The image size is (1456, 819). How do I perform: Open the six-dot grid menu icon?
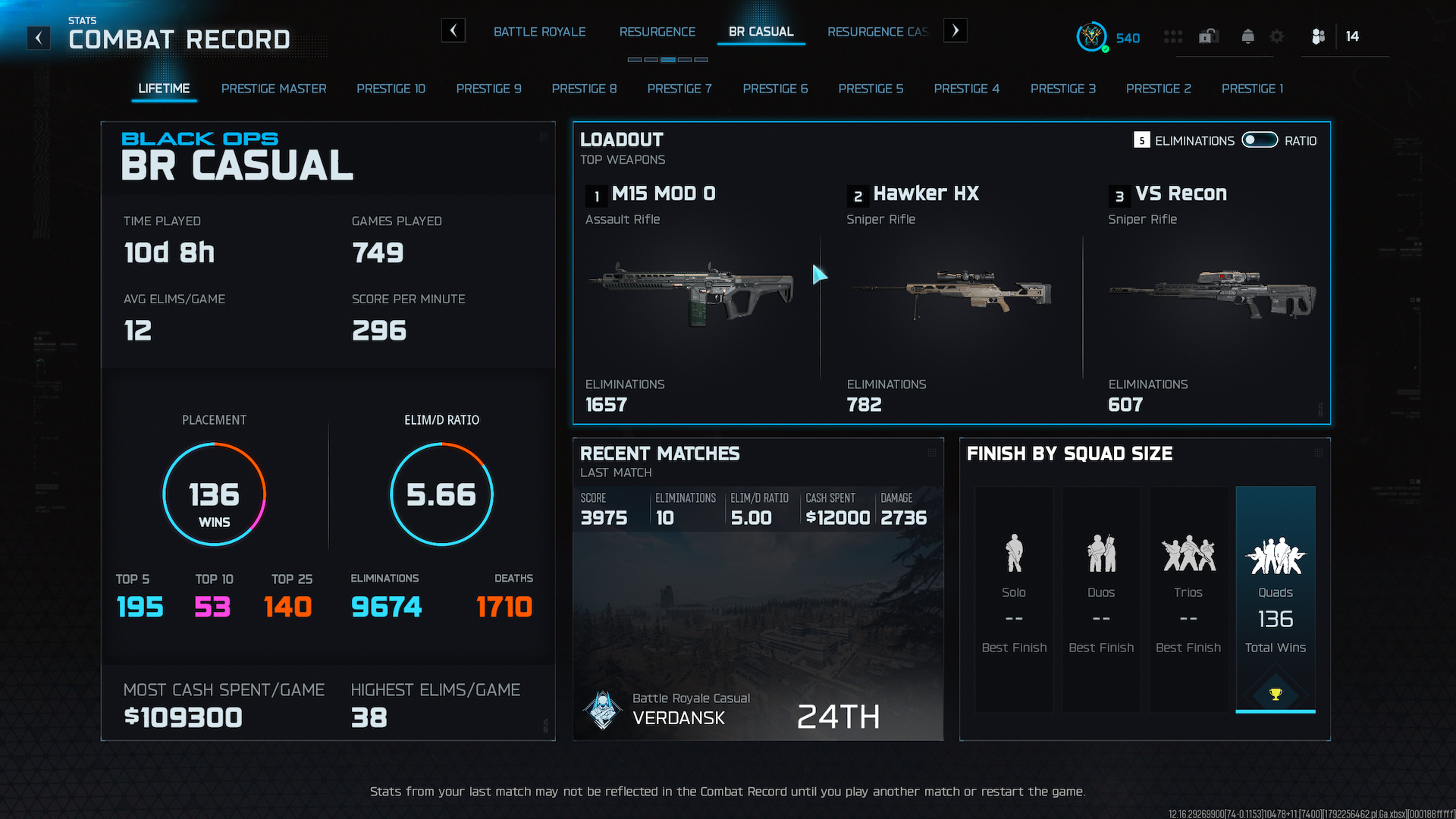1173,36
